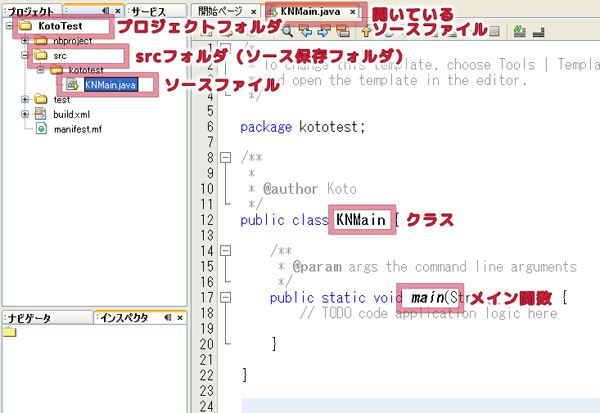The width and height of the screenshot is (600, 413).
Task: Click 'package kototest;' in the code
Action: click(x=302, y=127)
